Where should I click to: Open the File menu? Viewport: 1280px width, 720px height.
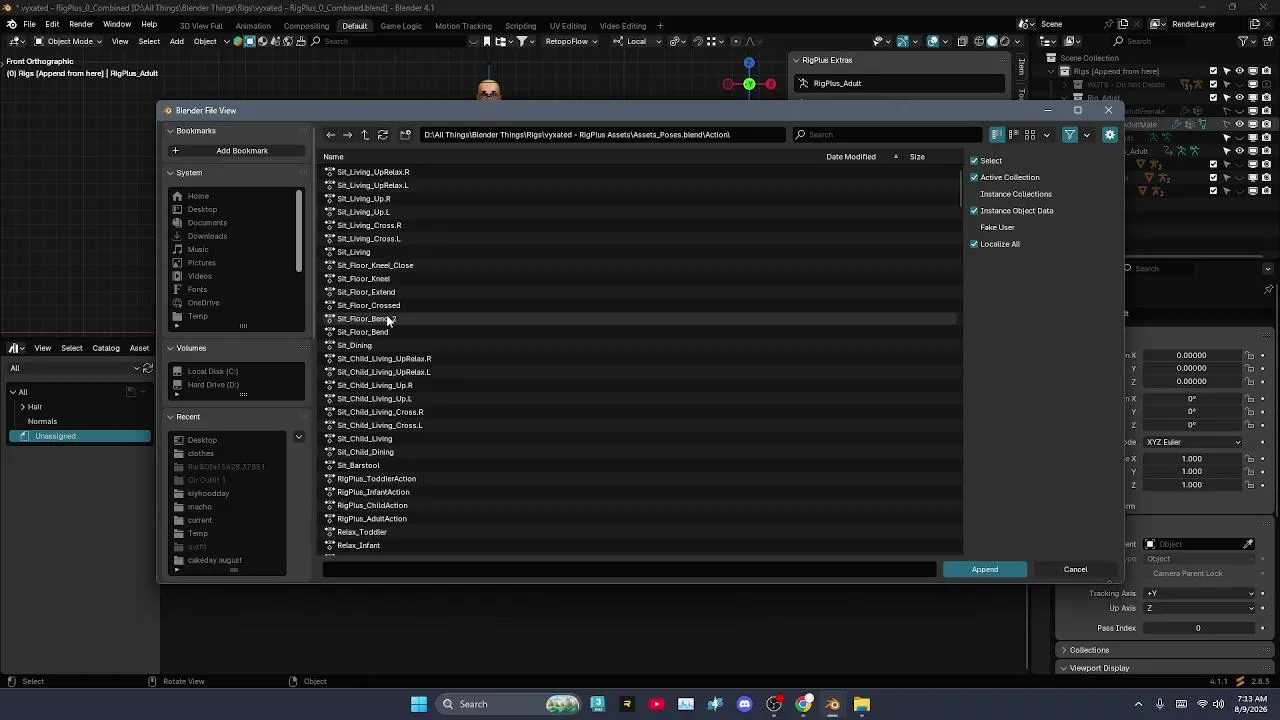click(x=30, y=25)
